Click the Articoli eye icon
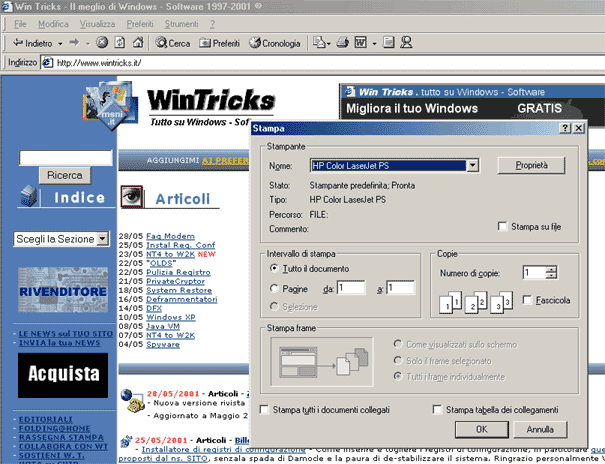 (132, 197)
